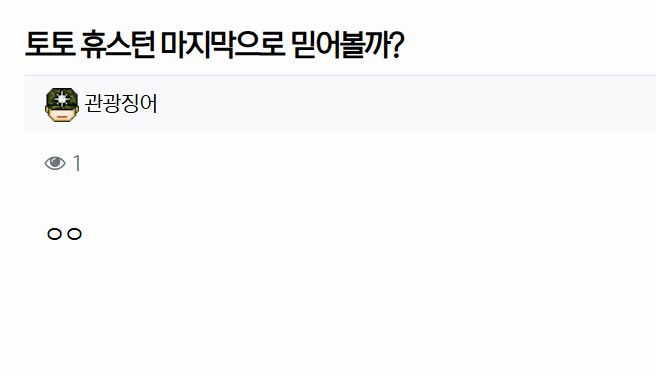Click the view count number 1
Screen dimensions: 656x378
pos(77,163)
